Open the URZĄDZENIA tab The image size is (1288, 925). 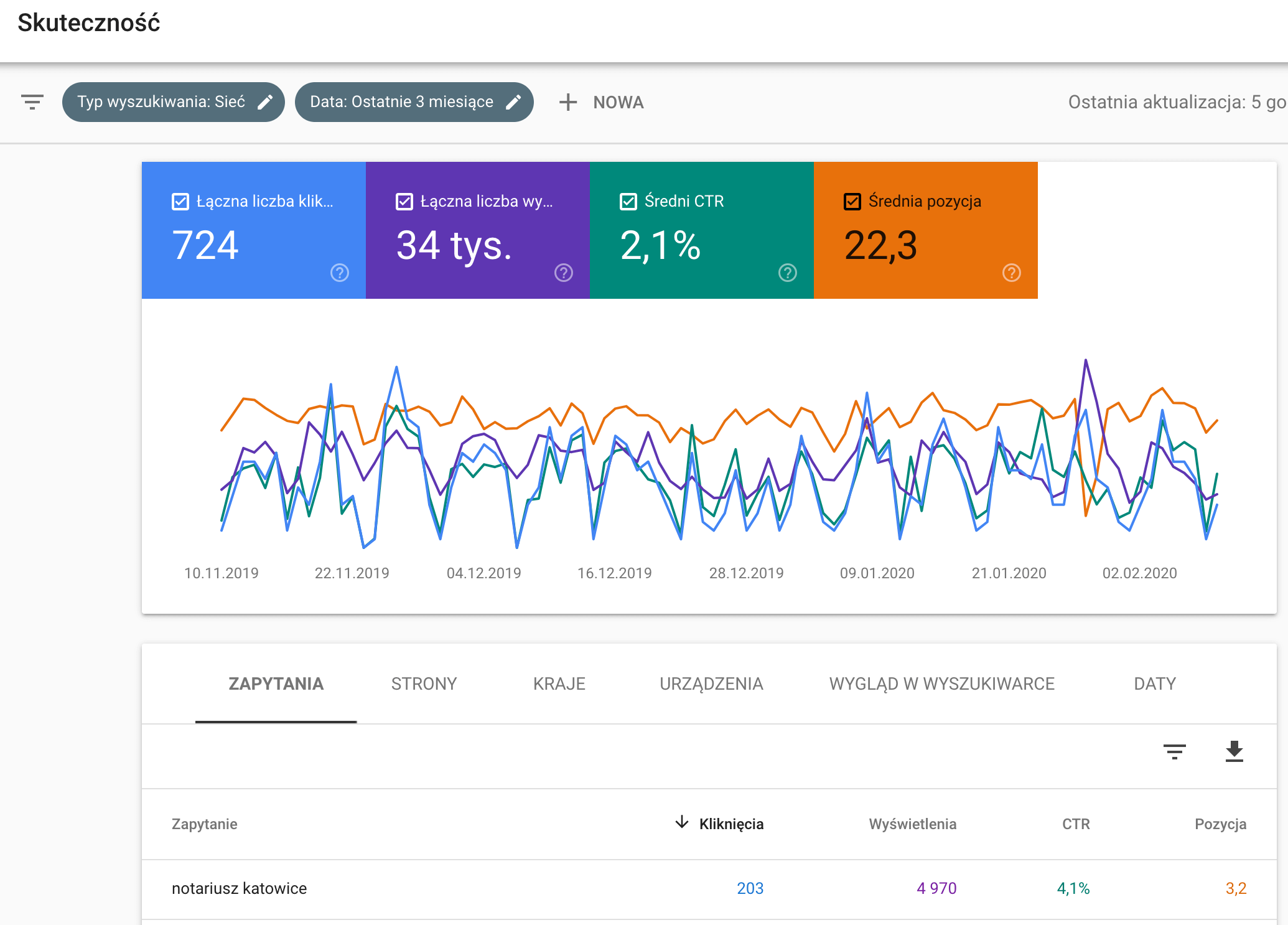711,684
